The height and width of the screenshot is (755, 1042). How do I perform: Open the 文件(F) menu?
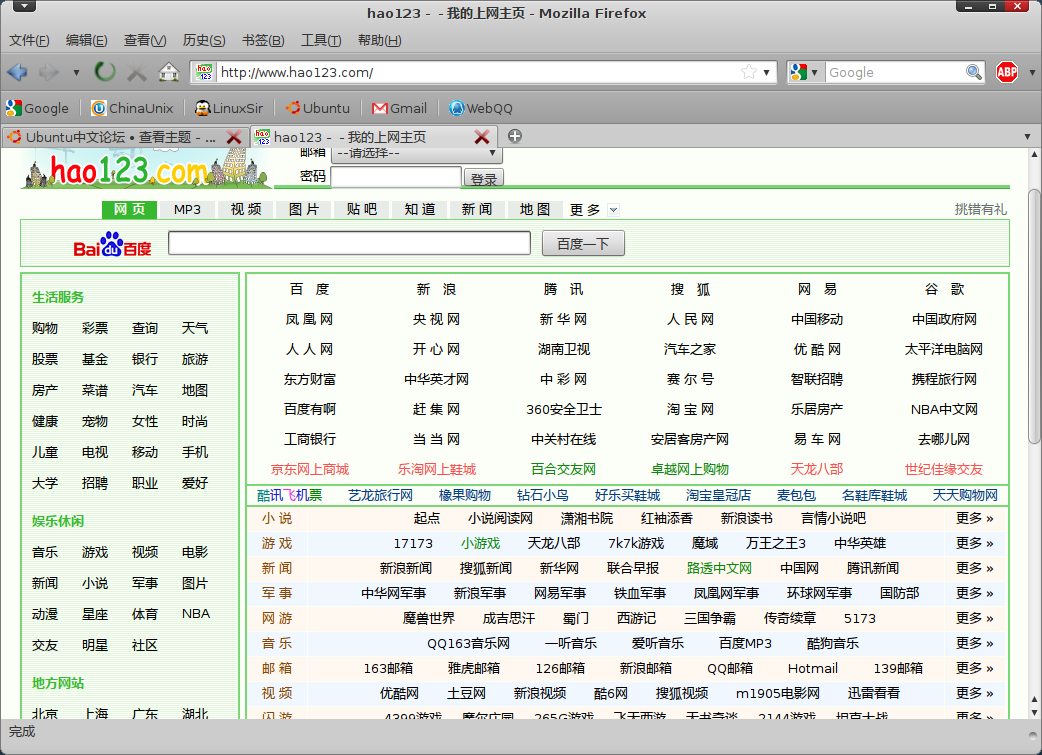pos(29,41)
